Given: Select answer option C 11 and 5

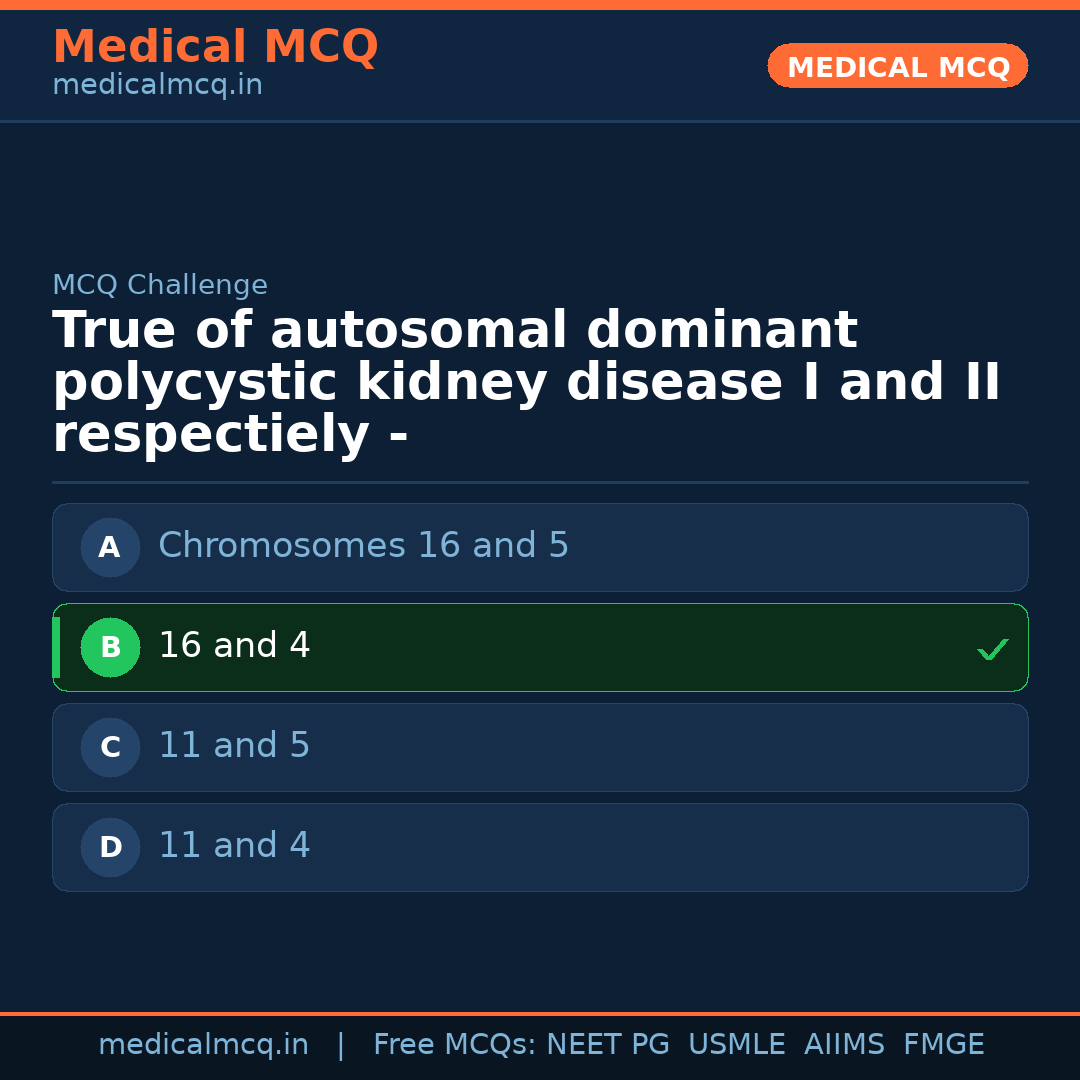Looking at the screenshot, I should pos(540,747).
